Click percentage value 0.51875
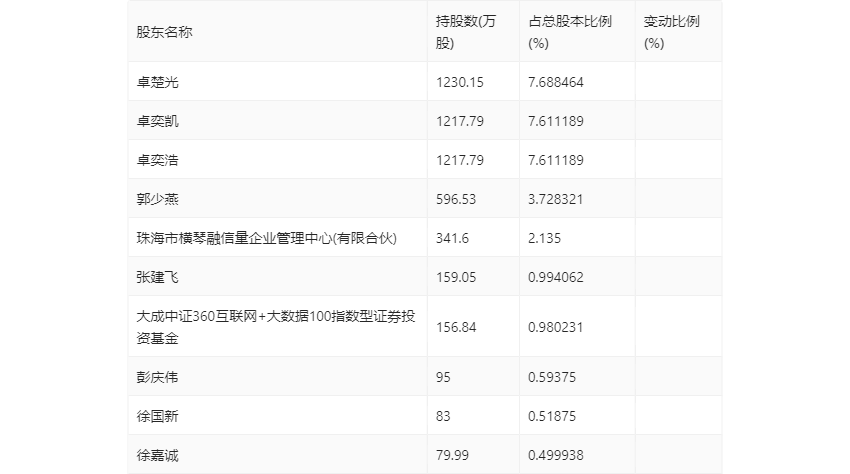This screenshot has height=474, width=850. pos(552,416)
